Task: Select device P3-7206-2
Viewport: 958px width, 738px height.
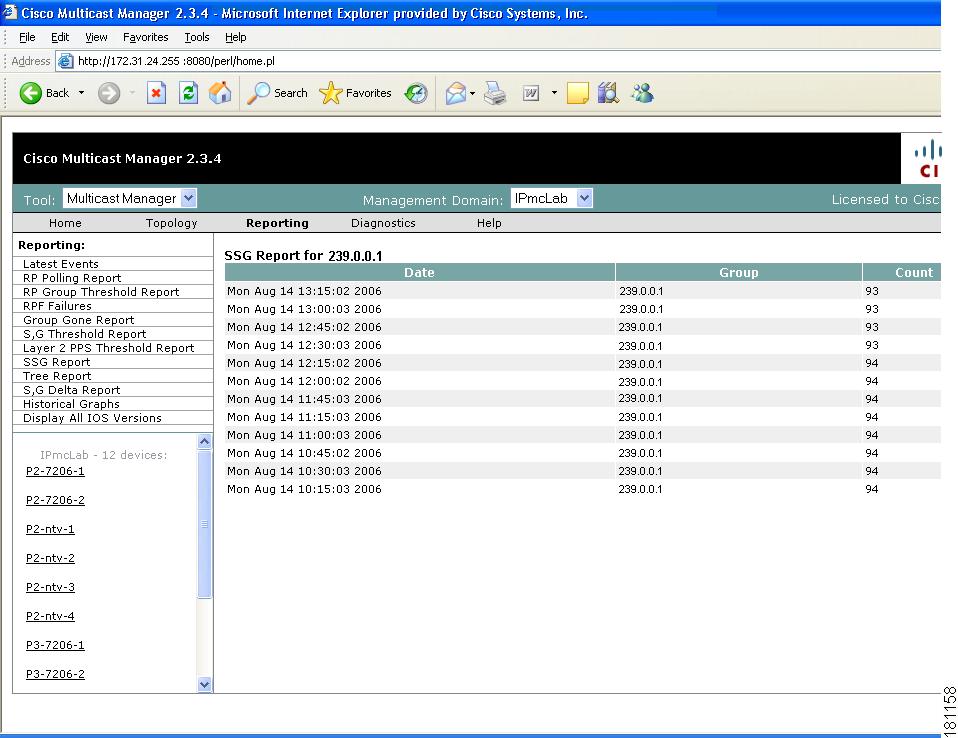Action: (x=55, y=674)
